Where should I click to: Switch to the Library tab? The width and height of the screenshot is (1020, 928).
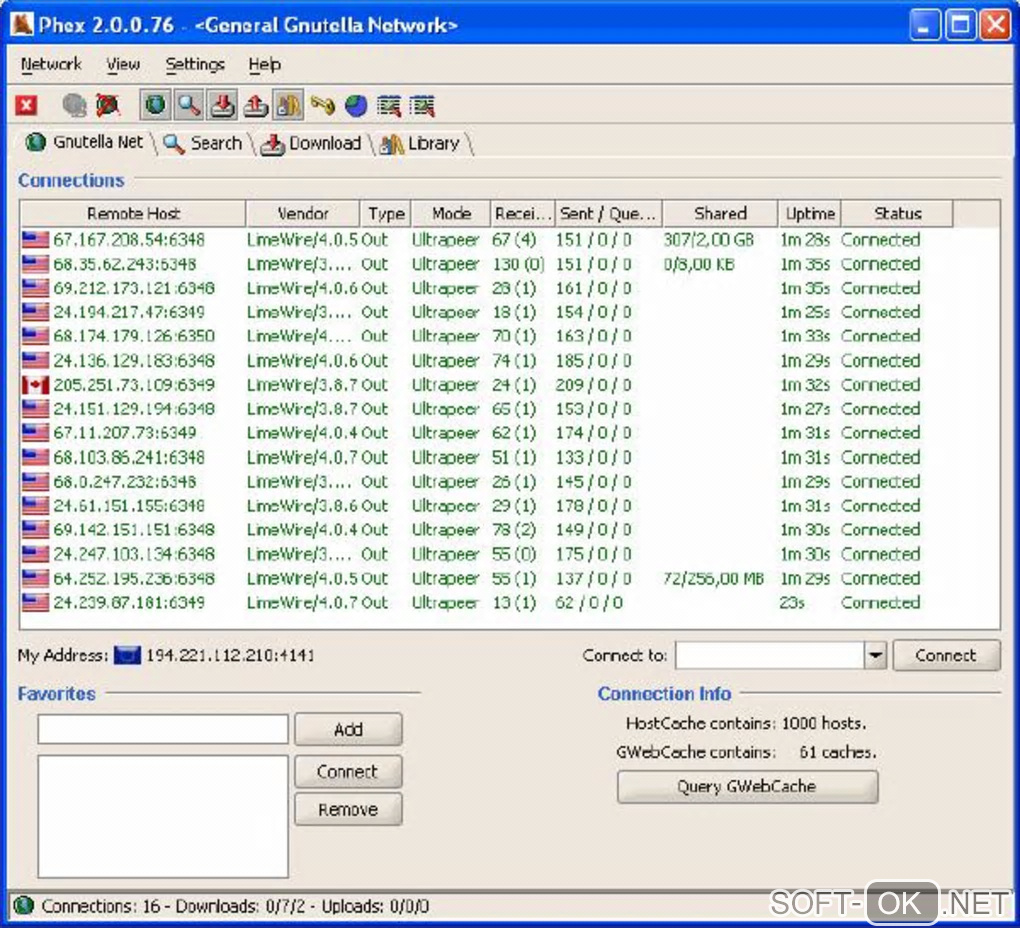point(421,144)
